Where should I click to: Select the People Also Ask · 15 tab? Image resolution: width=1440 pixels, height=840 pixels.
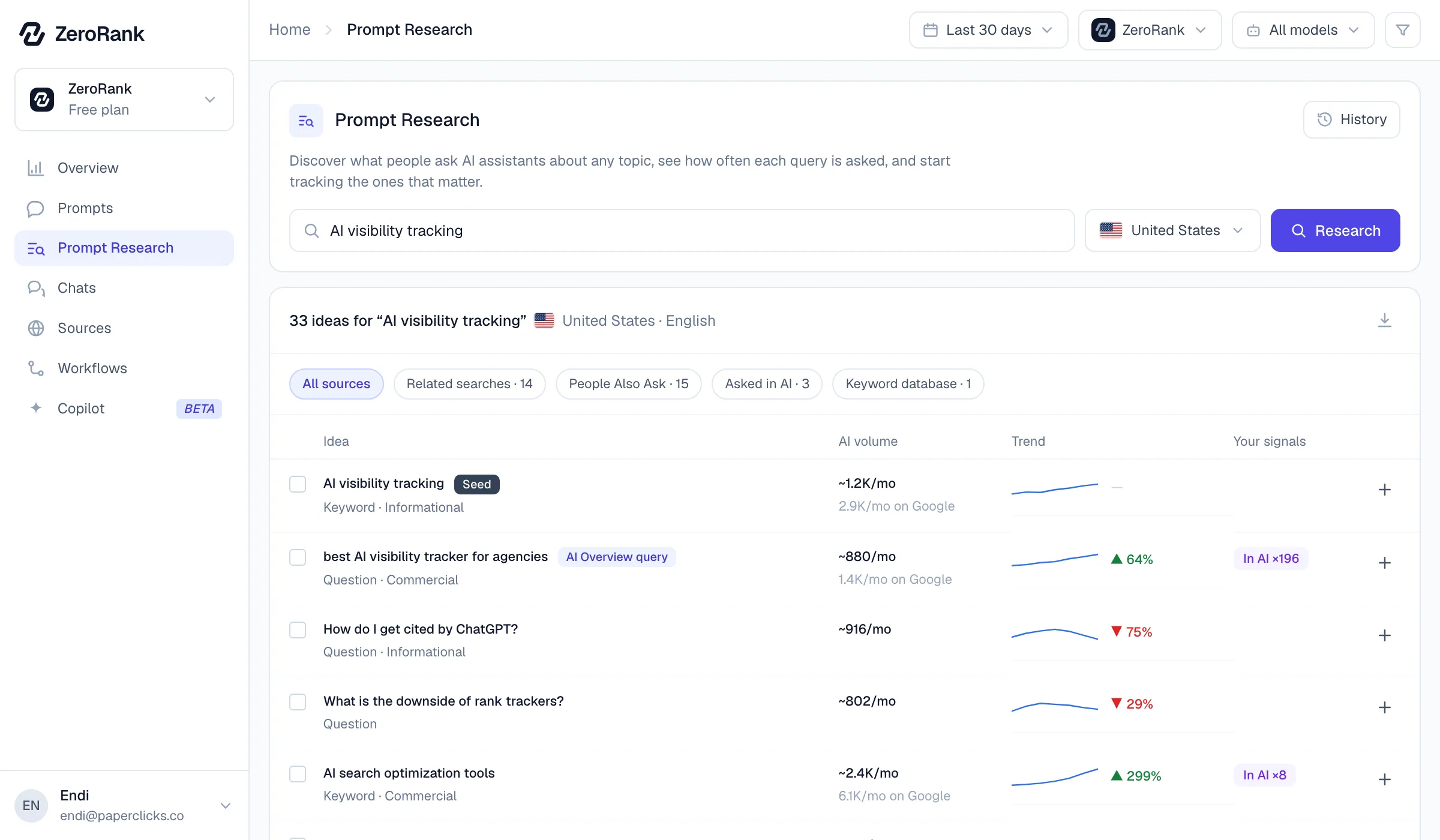pyautogui.click(x=629, y=384)
